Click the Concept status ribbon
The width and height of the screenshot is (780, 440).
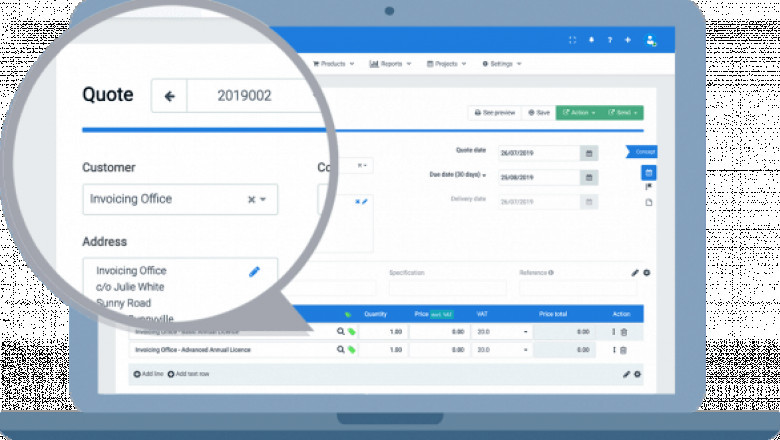(x=642, y=152)
